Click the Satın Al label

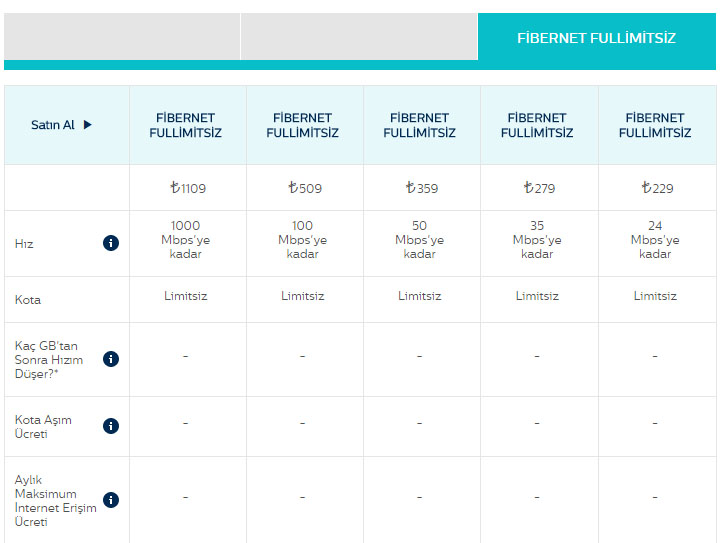(53, 125)
